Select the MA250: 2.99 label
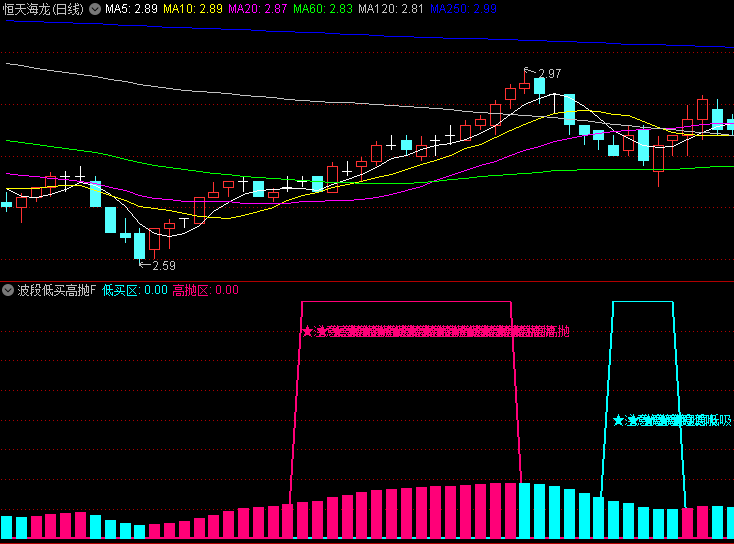 pos(463,9)
